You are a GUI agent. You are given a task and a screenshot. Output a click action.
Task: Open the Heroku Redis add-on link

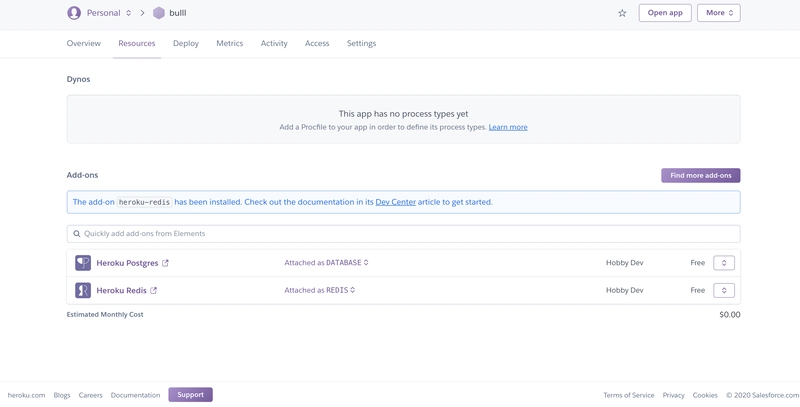(x=121, y=291)
